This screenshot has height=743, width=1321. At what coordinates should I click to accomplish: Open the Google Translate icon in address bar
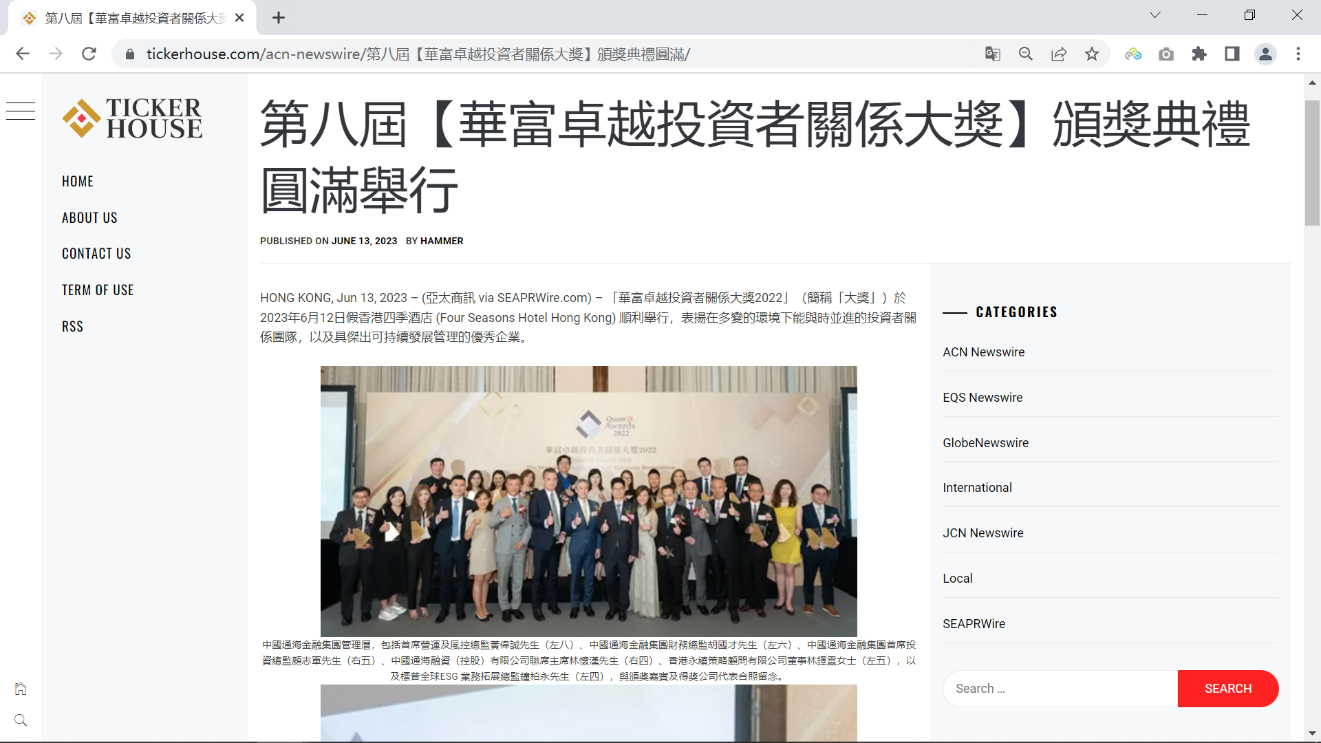992,54
